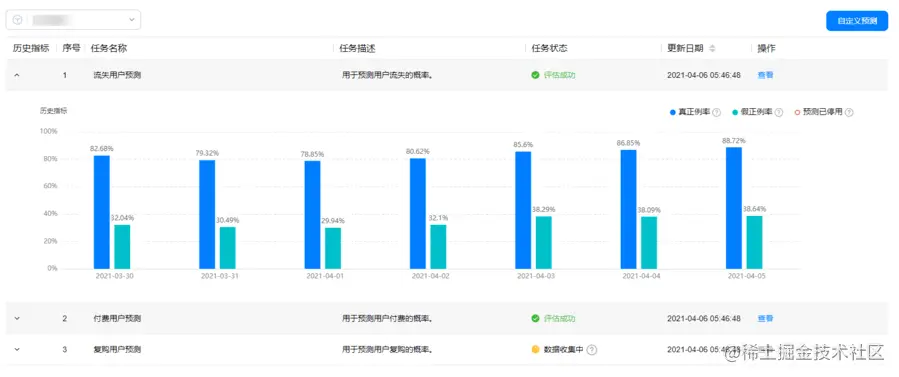Image resolution: width=899 pixels, height=377 pixels.
Task: Click description 用于预测用户流失的概率。
Action: pos(387,75)
